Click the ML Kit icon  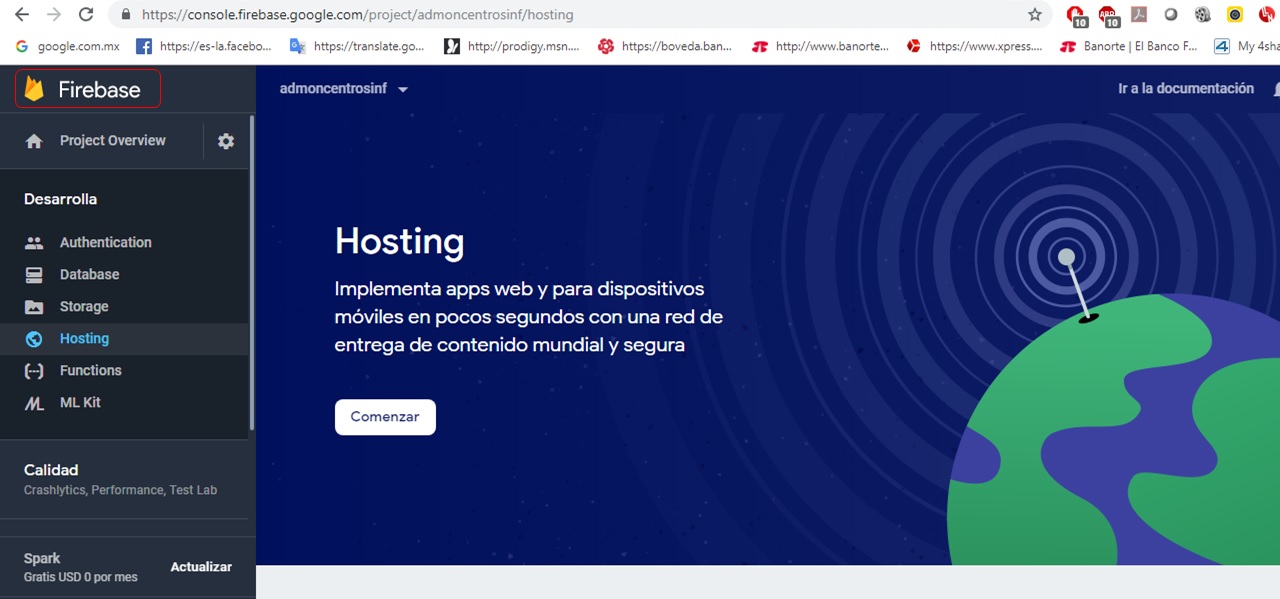34,403
